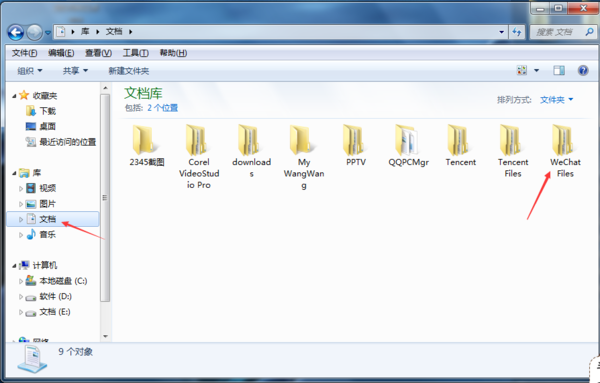Select the 2345截图 folder
This screenshot has width=600, height=383.
pyautogui.click(x=147, y=145)
